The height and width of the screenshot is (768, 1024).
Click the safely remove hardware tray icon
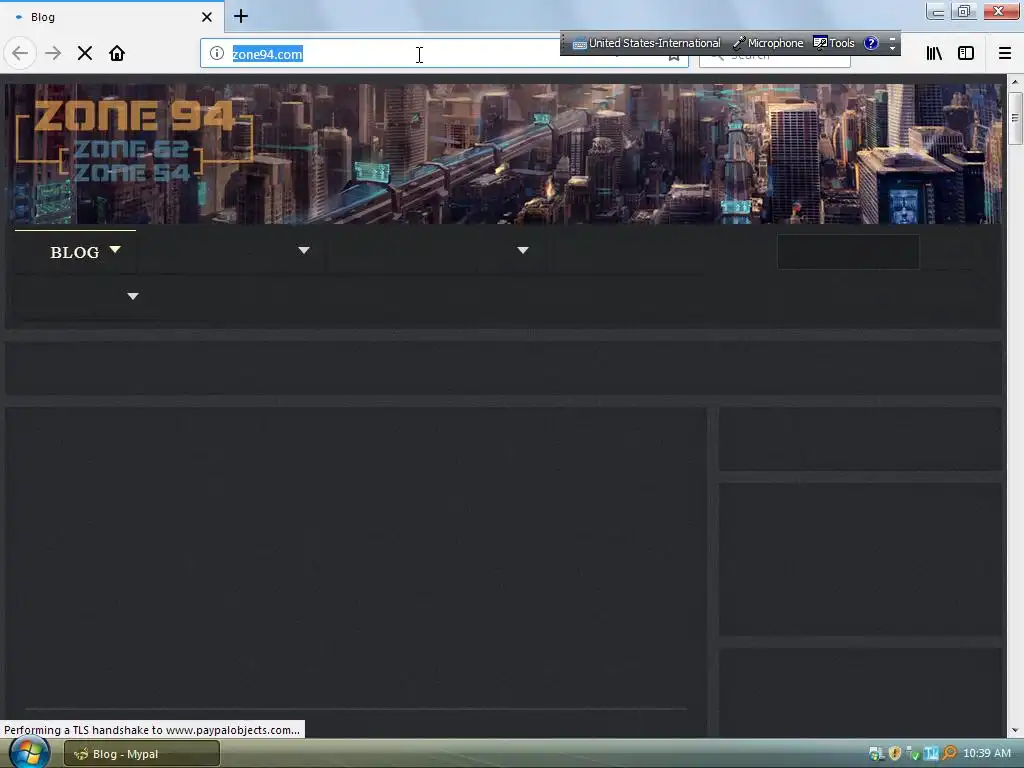[913, 754]
